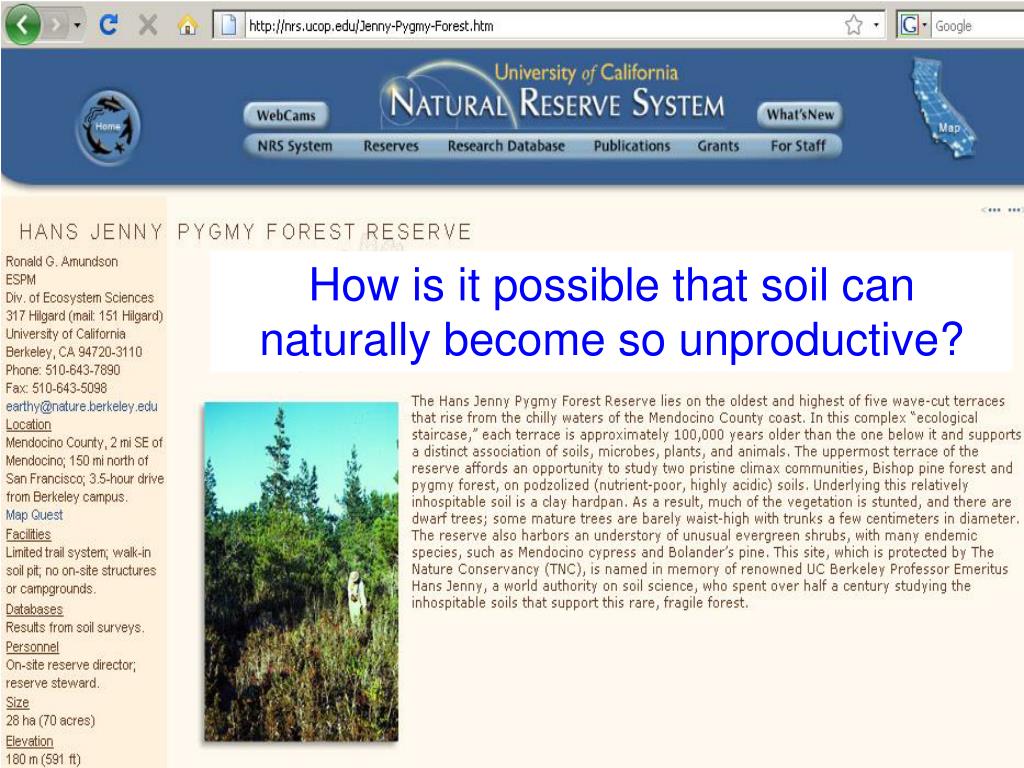Open the address bar dropdown arrow beside star
Screen dimensions: 1024x768
[876, 25]
